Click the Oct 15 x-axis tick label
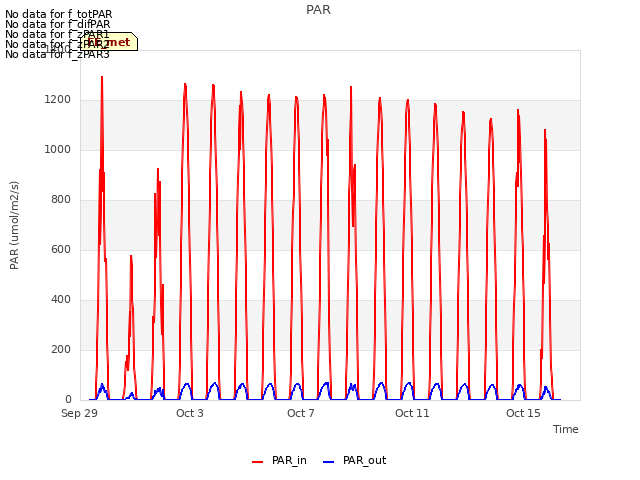The height and width of the screenshot is (480, 640). pos(523,413)
